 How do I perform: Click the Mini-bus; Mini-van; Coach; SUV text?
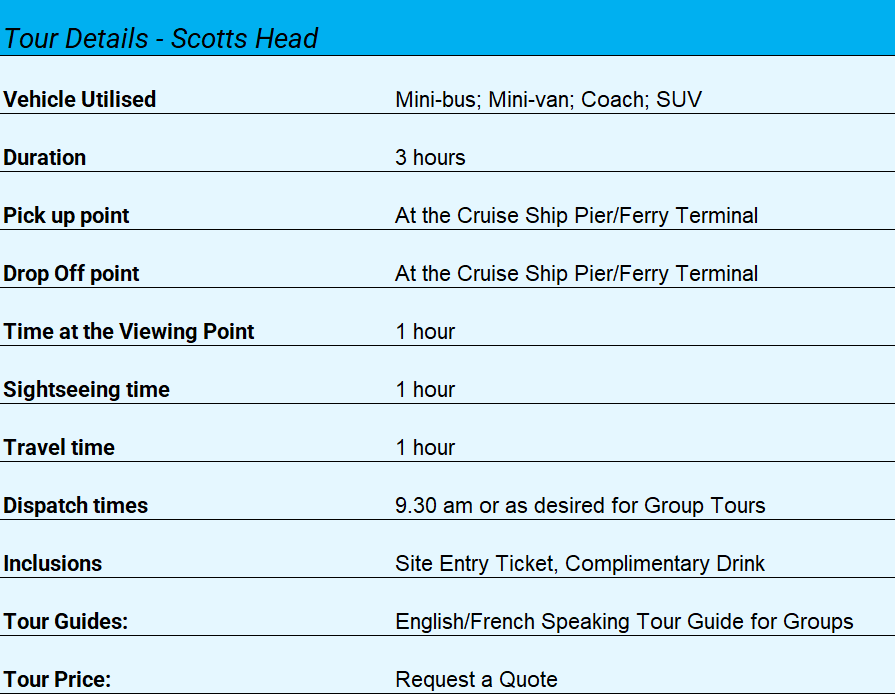point(548,100)
